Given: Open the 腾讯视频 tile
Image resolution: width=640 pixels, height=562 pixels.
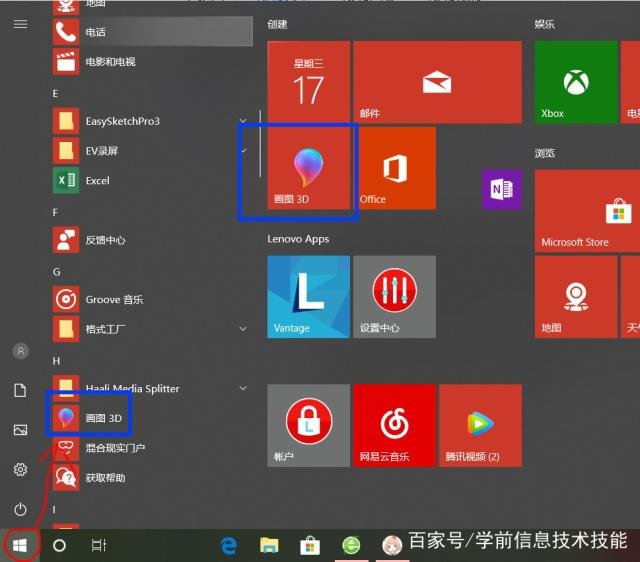Looking at the screenshot, I should pyautogui.click(x=480, y=425).
